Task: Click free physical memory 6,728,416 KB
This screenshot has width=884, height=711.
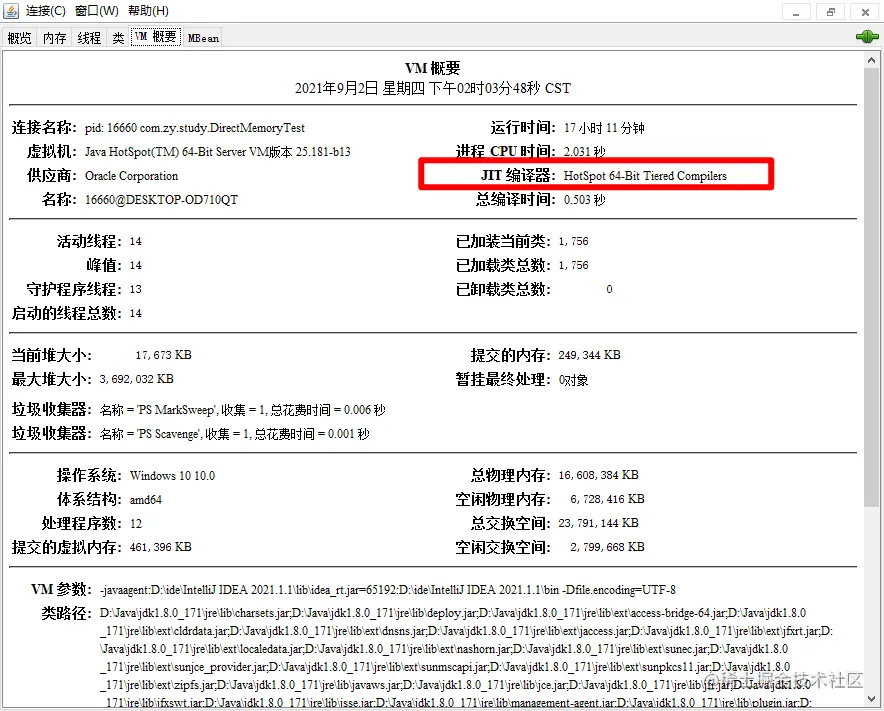Action: point(607,499)
